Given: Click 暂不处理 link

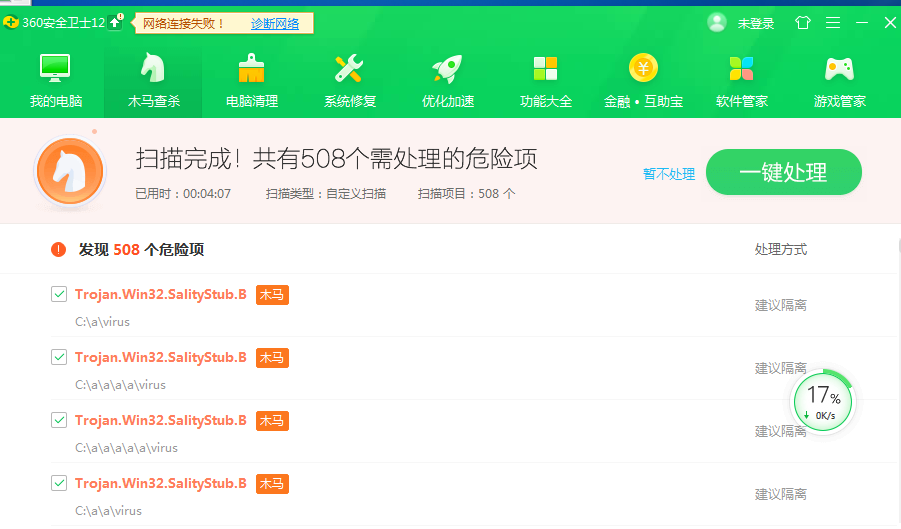Looking at the screenshot, I should (x=669, y=173).
